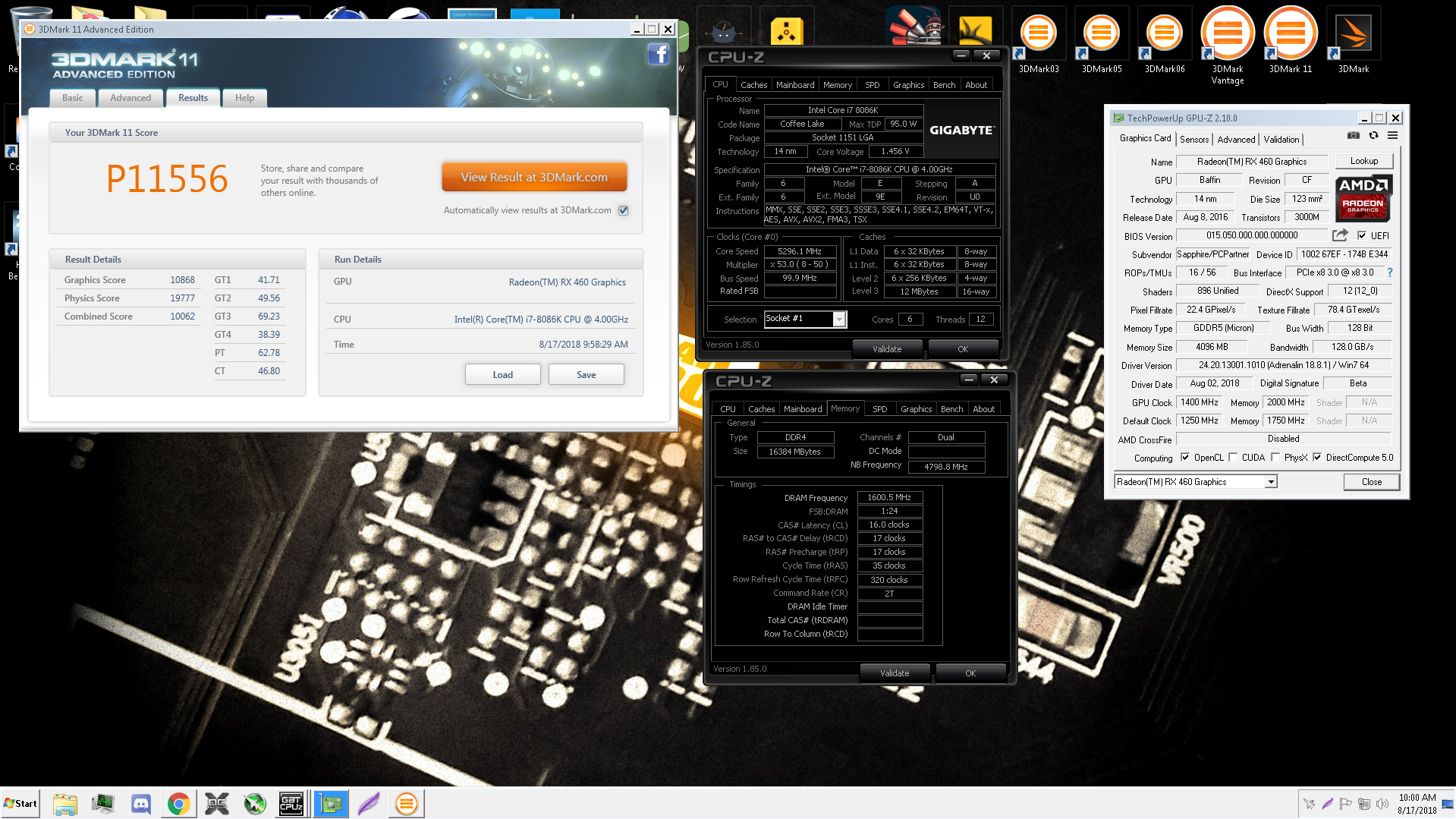Click the PCIe bus interface question mark

(x=1390, y=272)
